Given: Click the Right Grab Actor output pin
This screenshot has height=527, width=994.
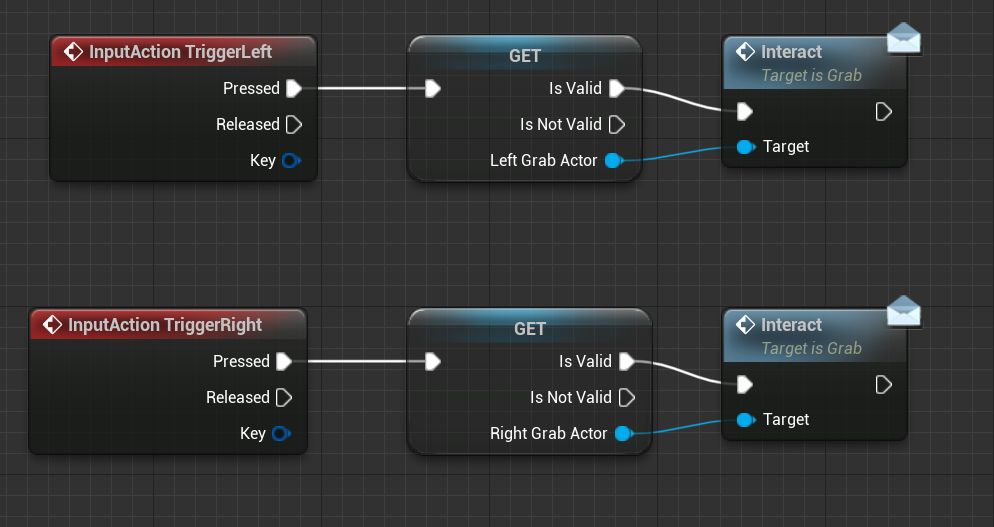Looking at the screenshot, I should [624, 434].
